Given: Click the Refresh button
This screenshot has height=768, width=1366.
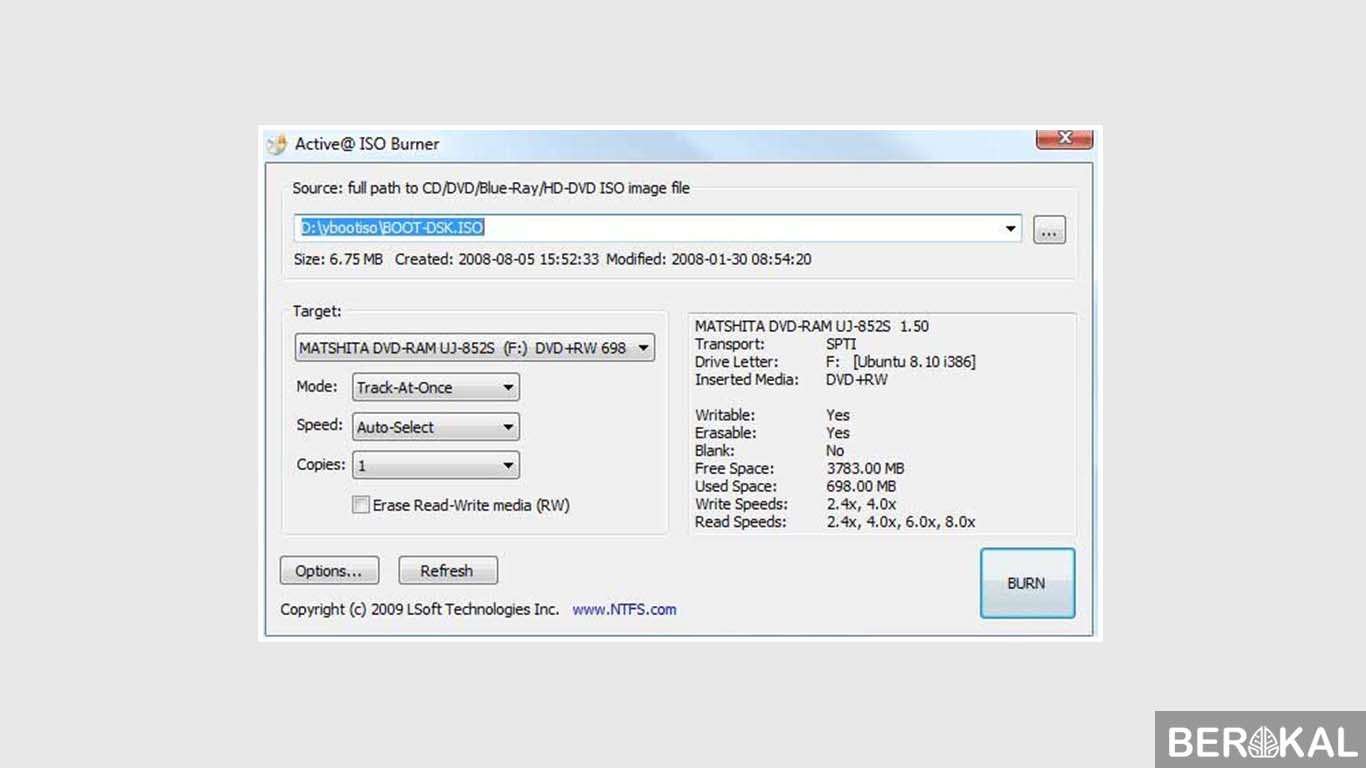Looking at the screenshot, I should pyautogui.click(x=447, y=571).
